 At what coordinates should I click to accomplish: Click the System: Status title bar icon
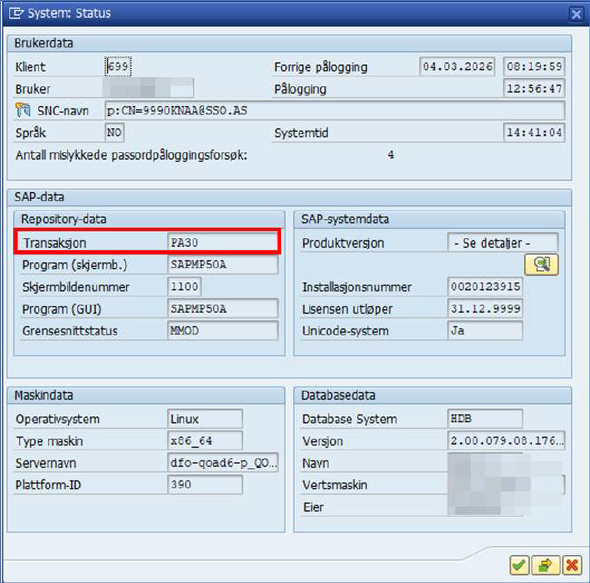[16, 14]
